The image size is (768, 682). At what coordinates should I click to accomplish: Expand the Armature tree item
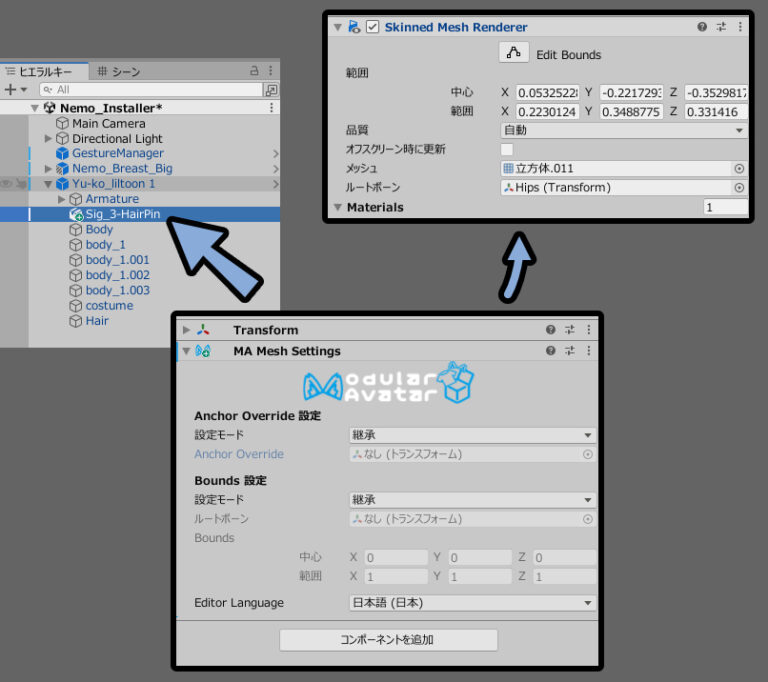click(x=62, y=199)
